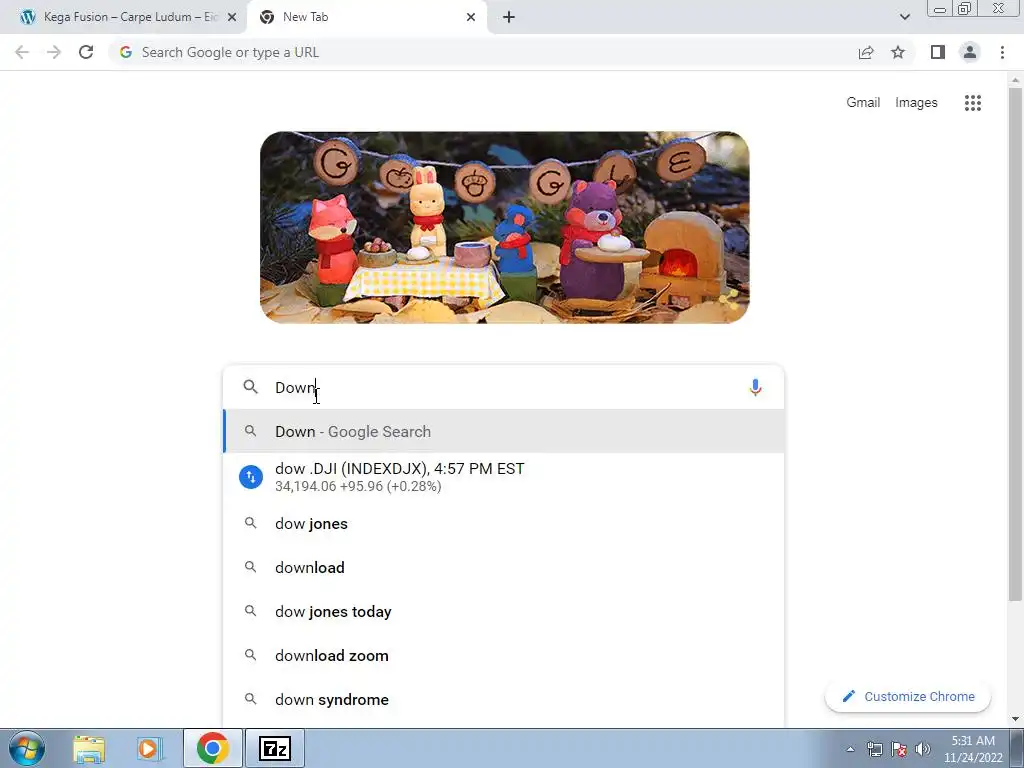
Task: Click the page vertical scrollbar thumb
Action: [x=1015, y=344]
